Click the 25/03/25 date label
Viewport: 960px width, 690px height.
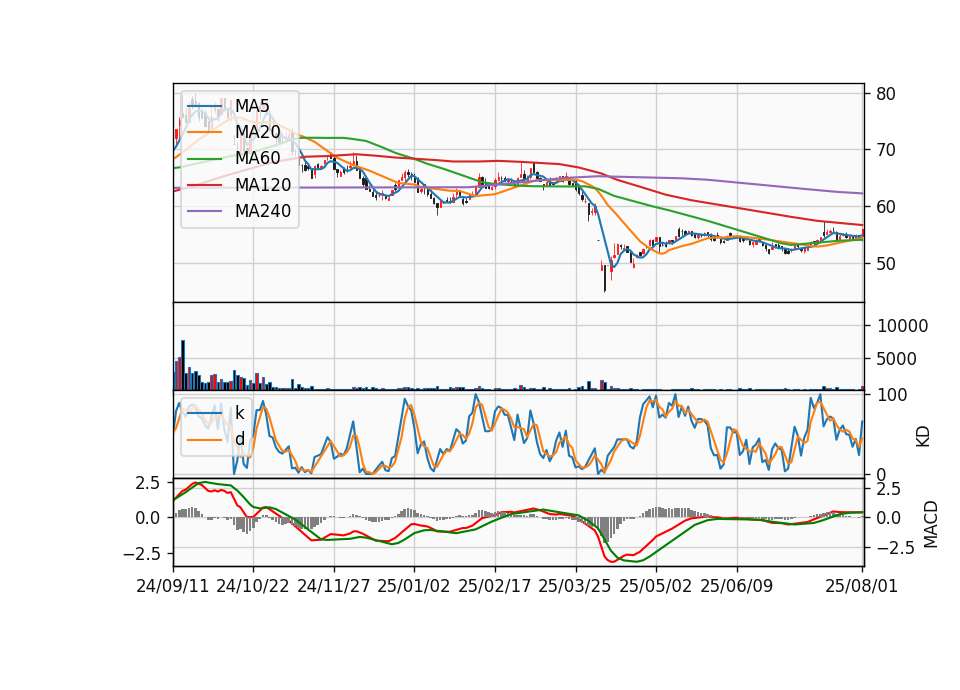tap(575, 587)
